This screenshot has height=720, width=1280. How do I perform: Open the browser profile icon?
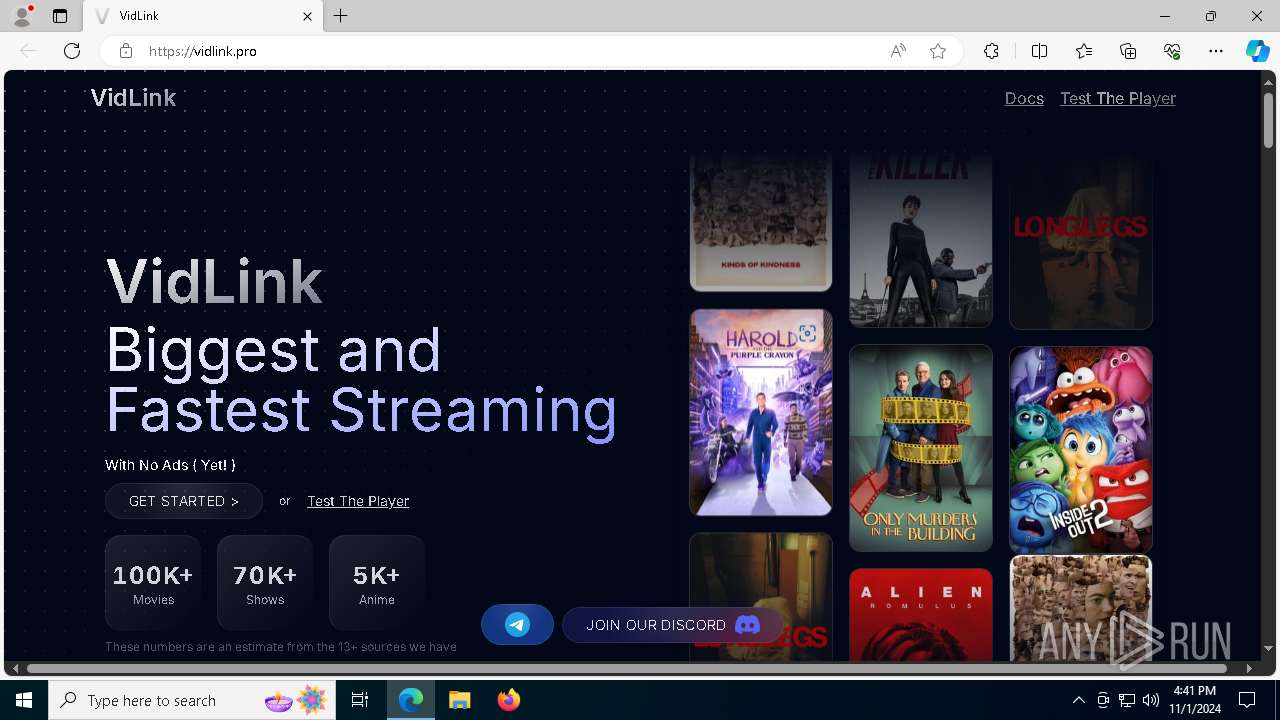(x=22, y=16)
